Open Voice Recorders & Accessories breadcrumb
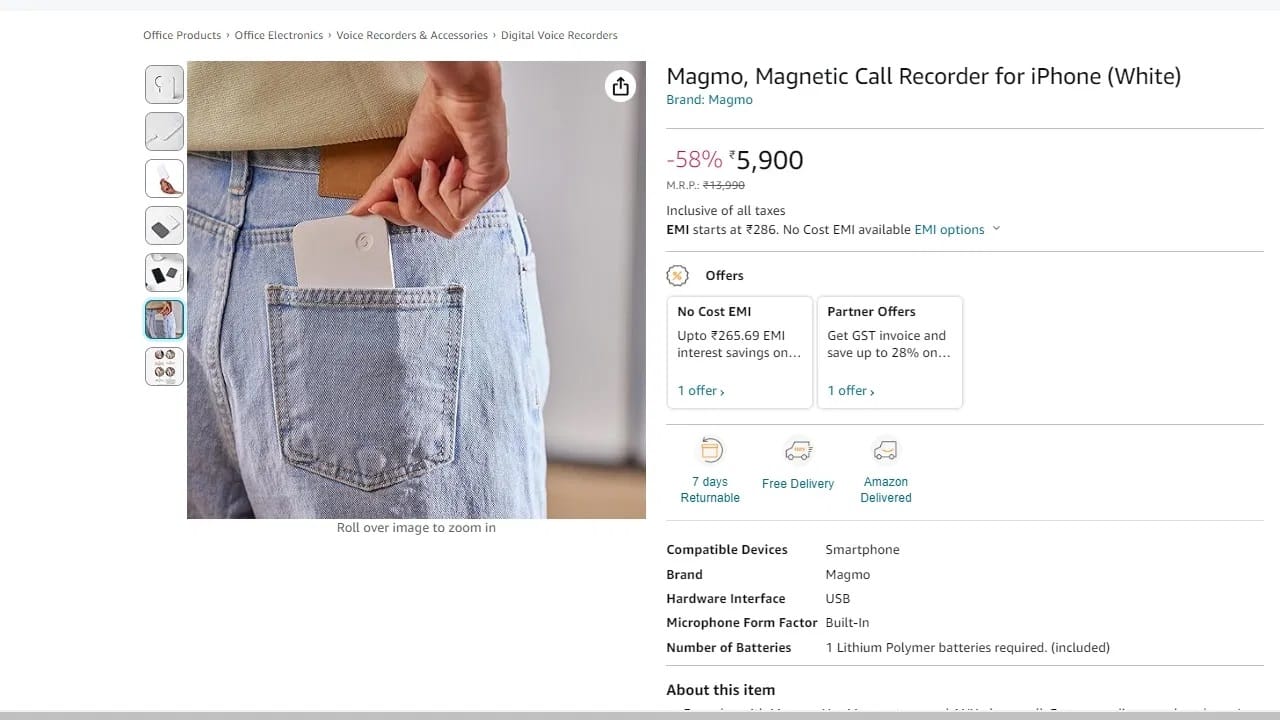This screenshot has height=720, width=1280. [412, 36]
